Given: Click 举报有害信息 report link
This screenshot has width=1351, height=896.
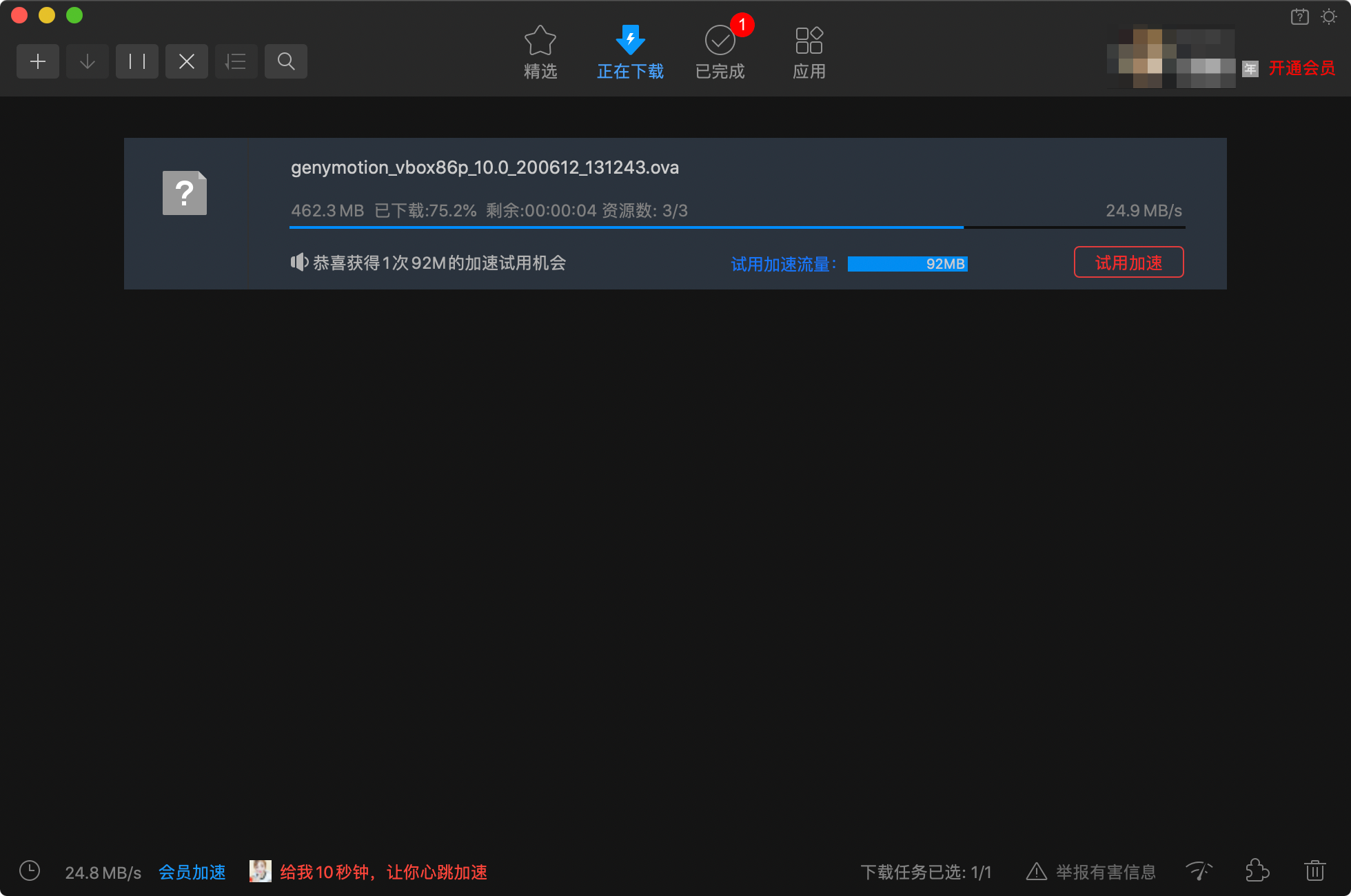Looking at the screenshot, I should [1091, 872].
